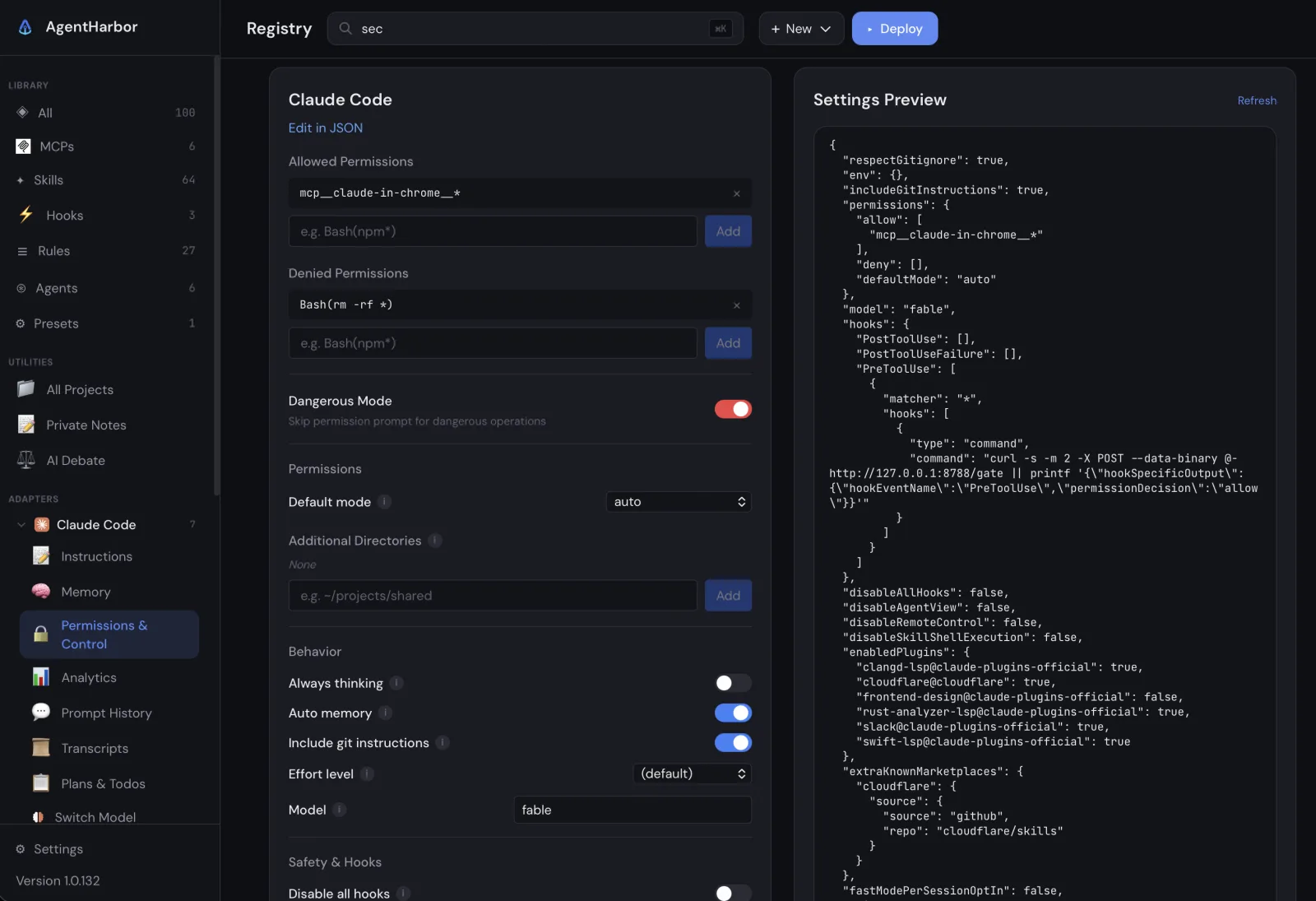The width and height of the screenshot is (1316, 901).
Task: Open the Private Notes notepad icon
Action: 26,424
